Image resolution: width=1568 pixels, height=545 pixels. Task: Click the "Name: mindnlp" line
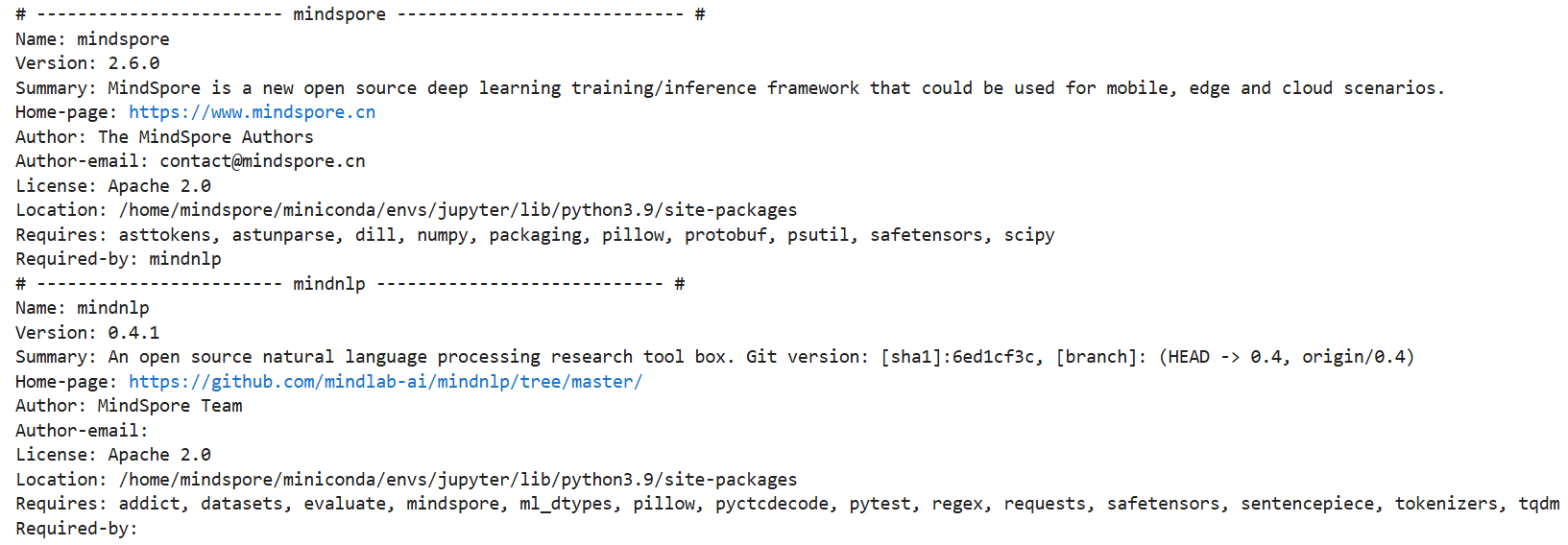tap(83, 308)
